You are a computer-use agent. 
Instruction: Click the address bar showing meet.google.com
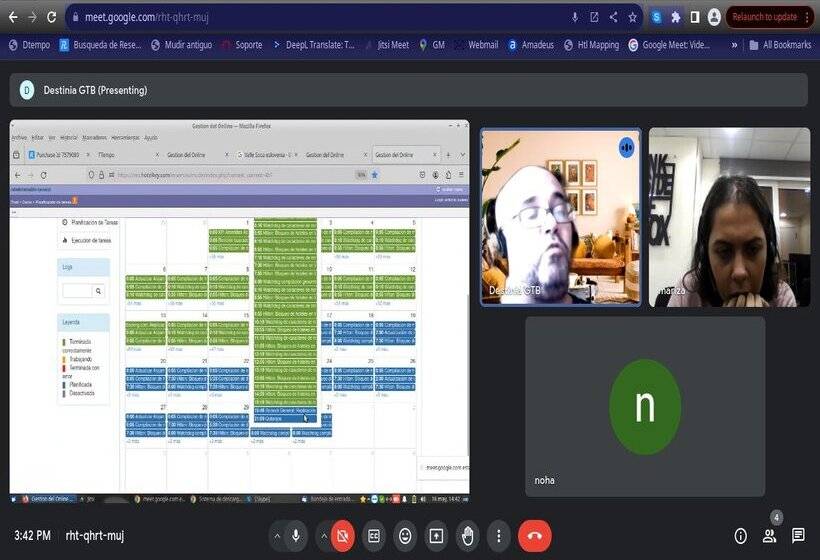(x=300, y=17)
